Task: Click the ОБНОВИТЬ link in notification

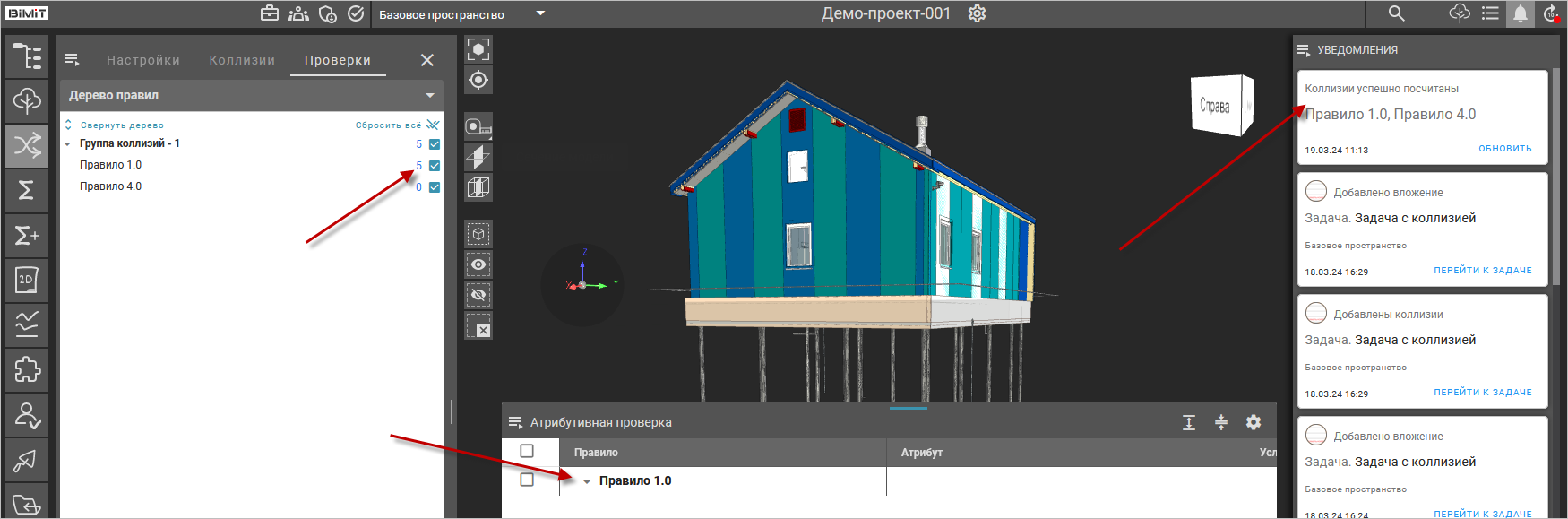Action: click(x=1504, y=149)
